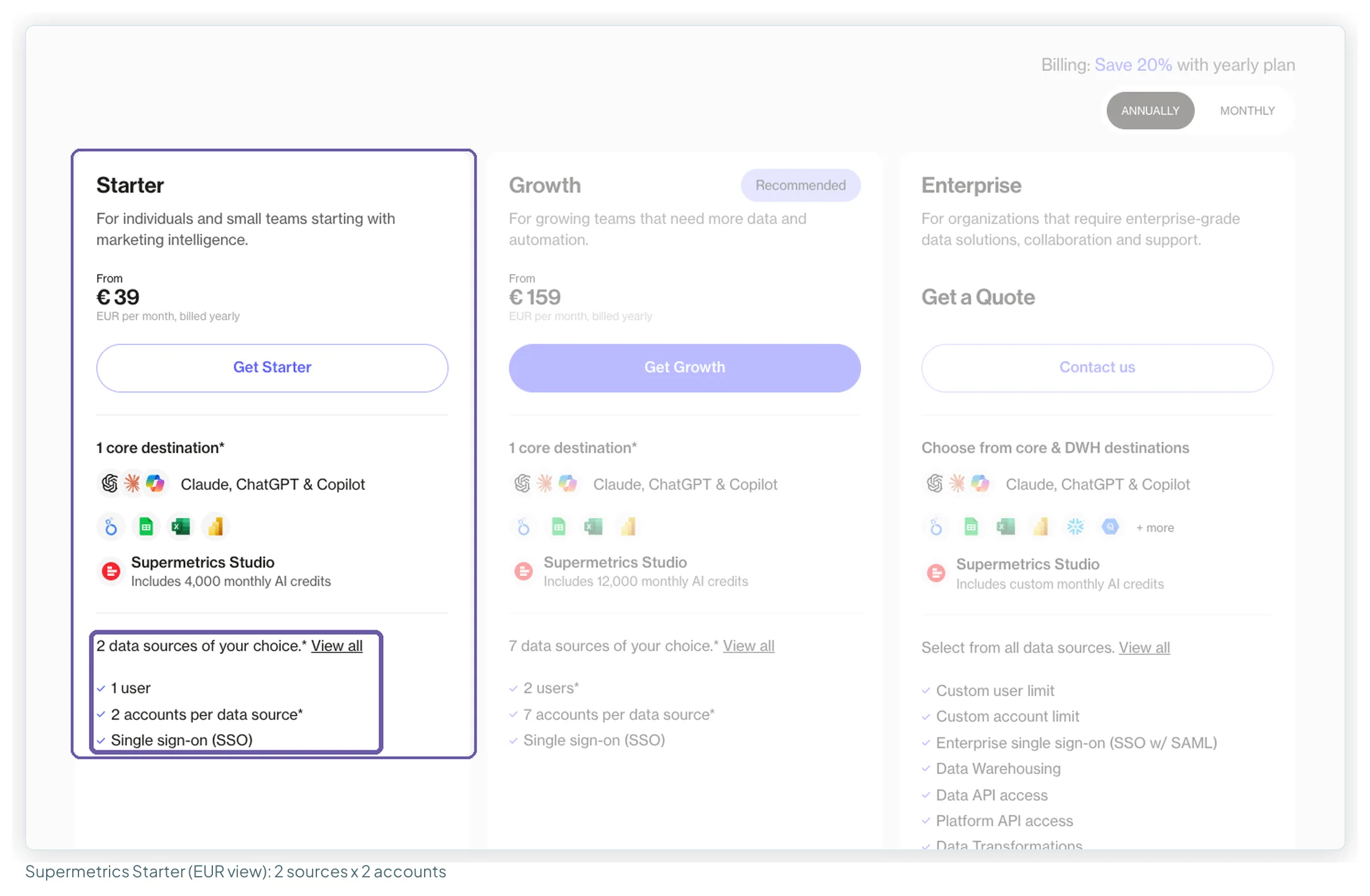Click 'Data Warehousing' feature in Enterprise
Image resolution: width=1370 pixels, height=896 pixels.
(x=998, y=769)
